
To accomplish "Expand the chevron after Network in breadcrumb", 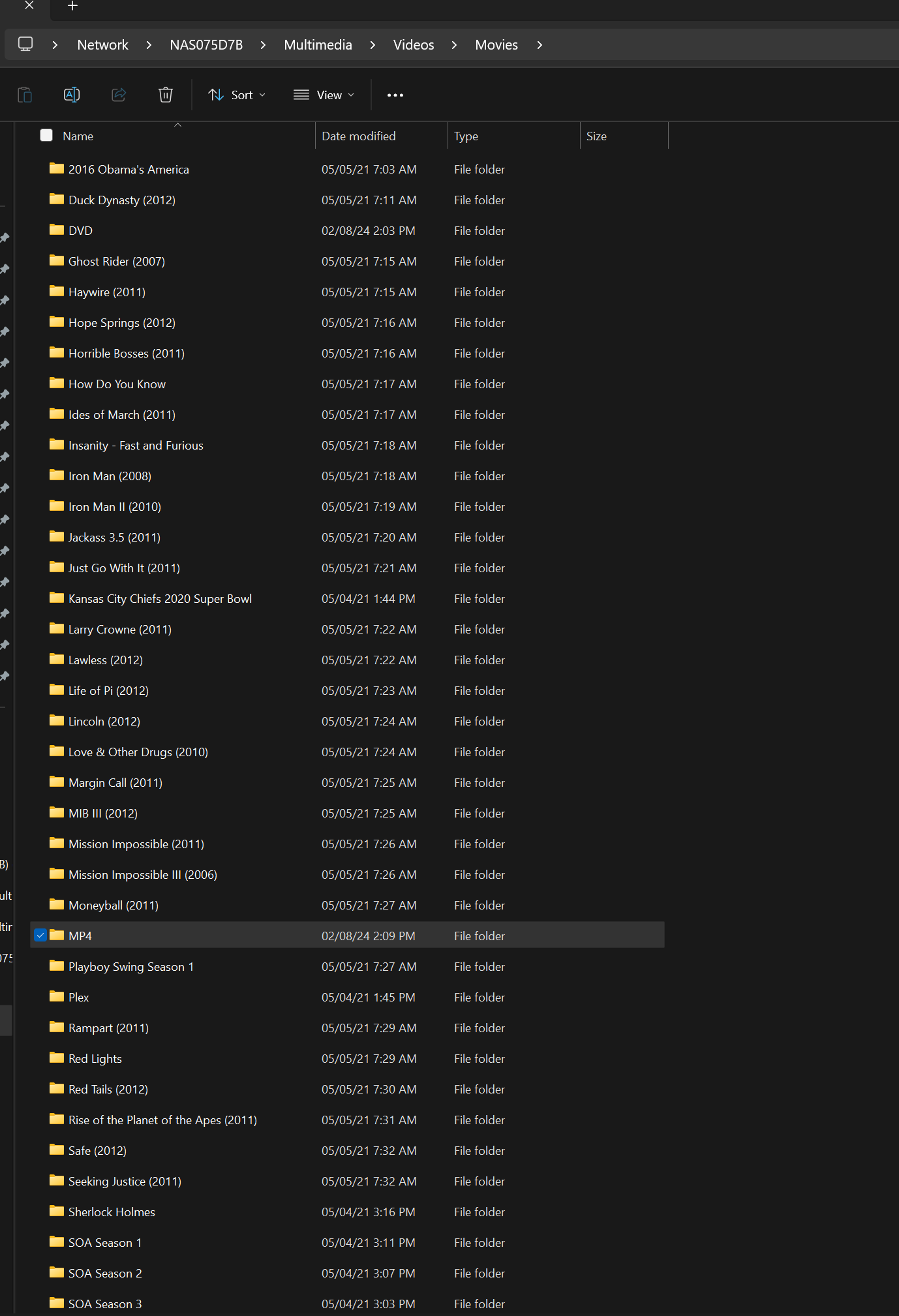I will point(149,45).
